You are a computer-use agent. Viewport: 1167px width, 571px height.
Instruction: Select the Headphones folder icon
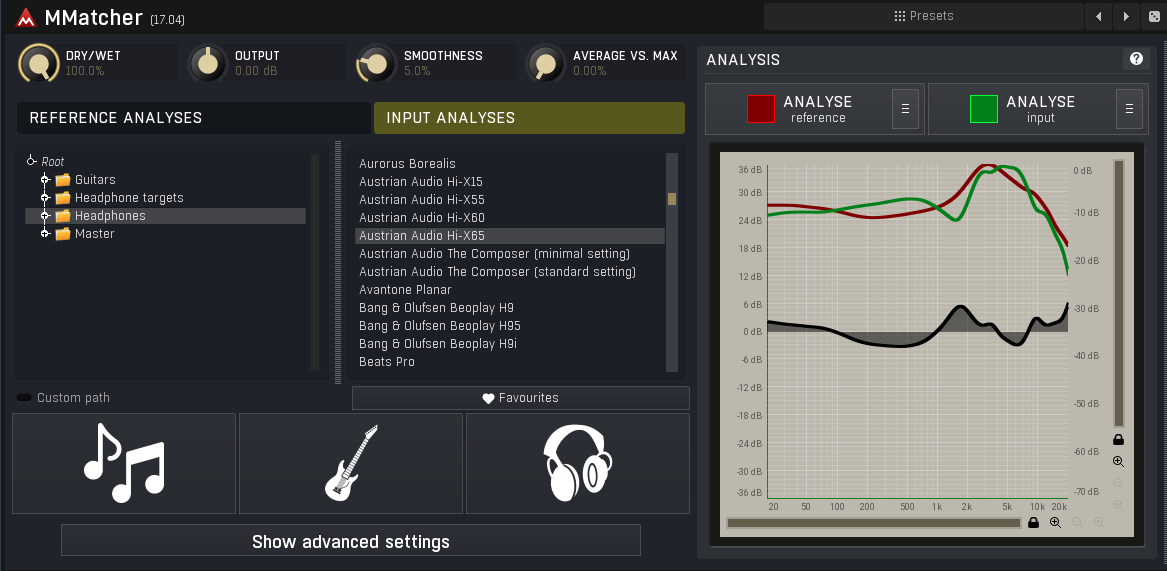(63, 215)
